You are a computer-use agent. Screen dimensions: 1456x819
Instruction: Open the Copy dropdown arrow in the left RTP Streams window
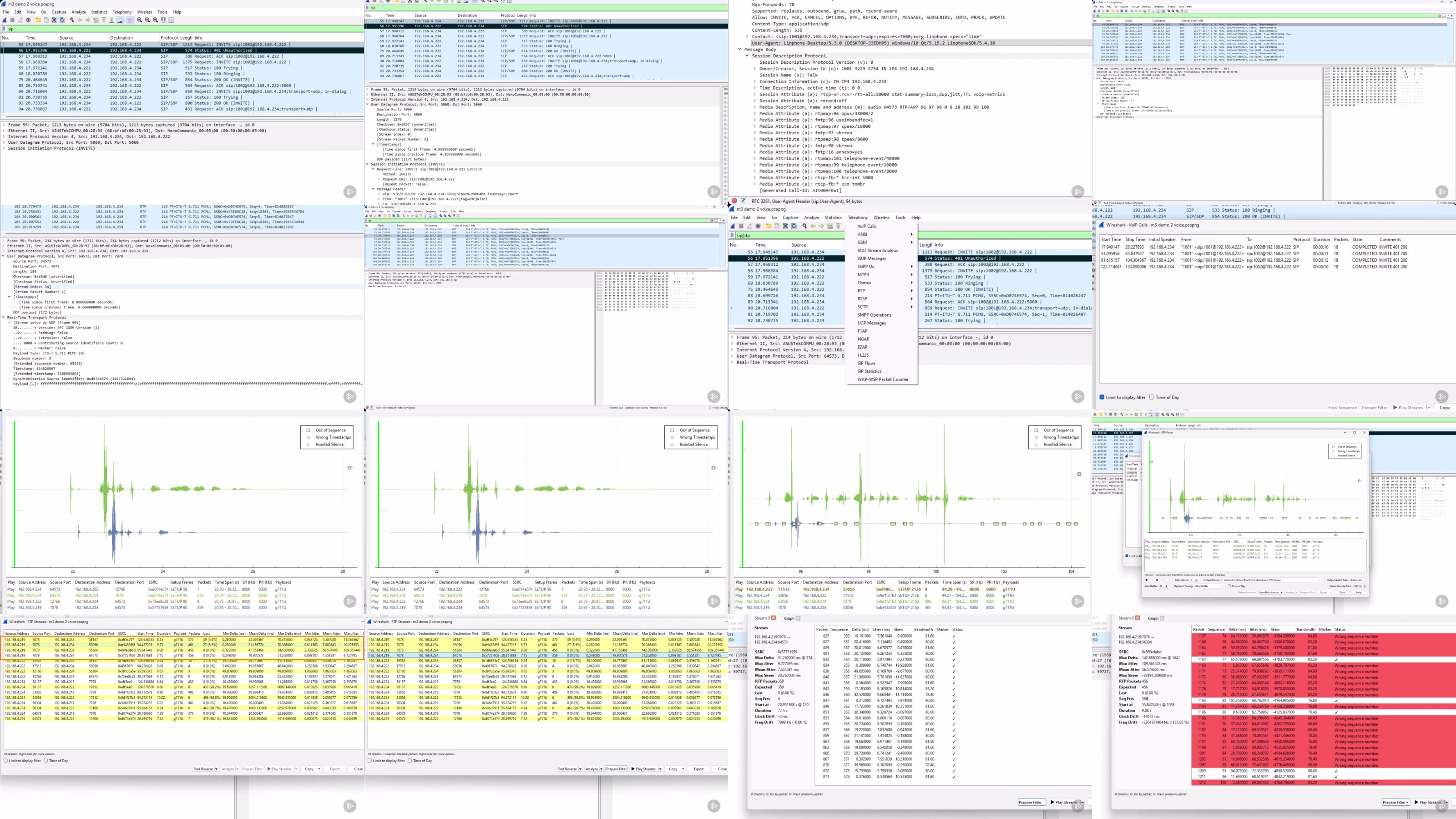pos(319,768)
